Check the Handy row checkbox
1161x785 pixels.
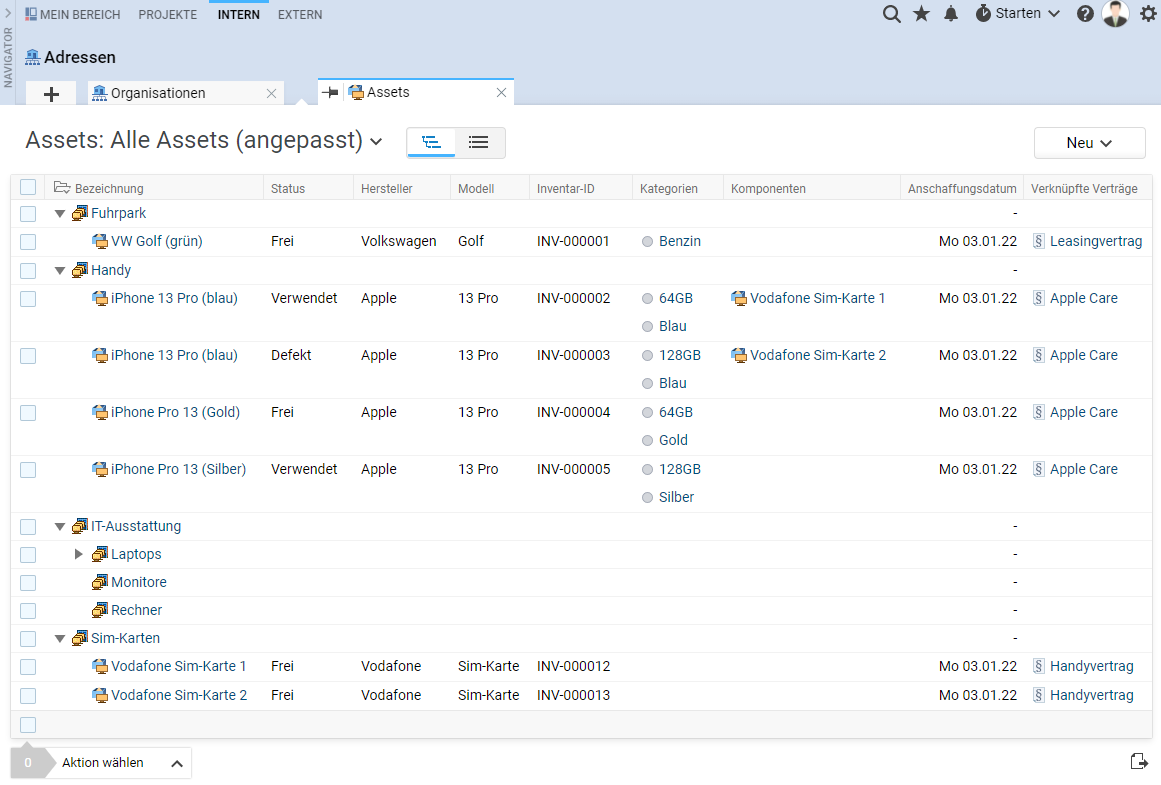[28, 271]
